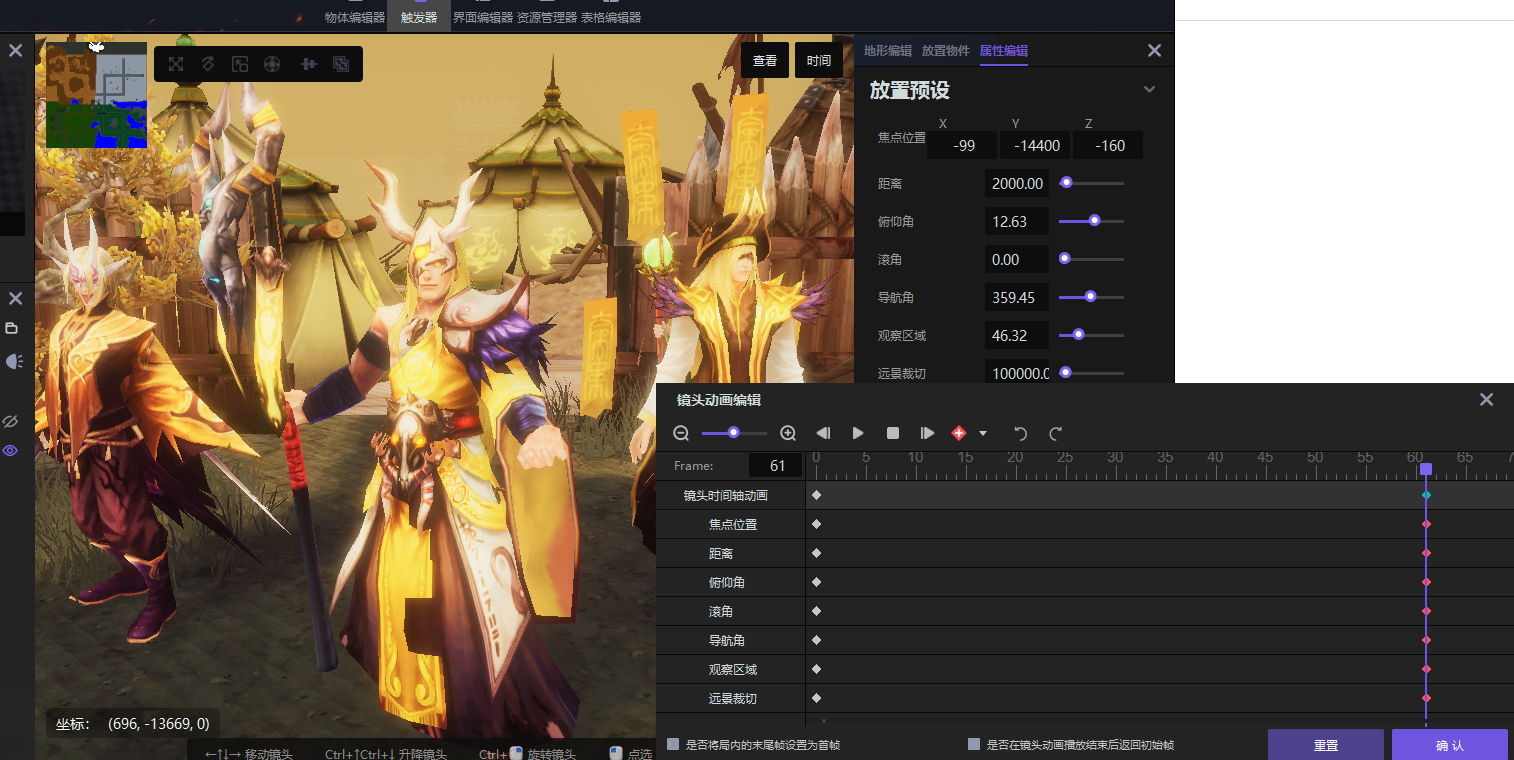Screen dimensions: 1514x760
Task: Toggle the purple eye visibility icon
Action: [x=11, y=451]
